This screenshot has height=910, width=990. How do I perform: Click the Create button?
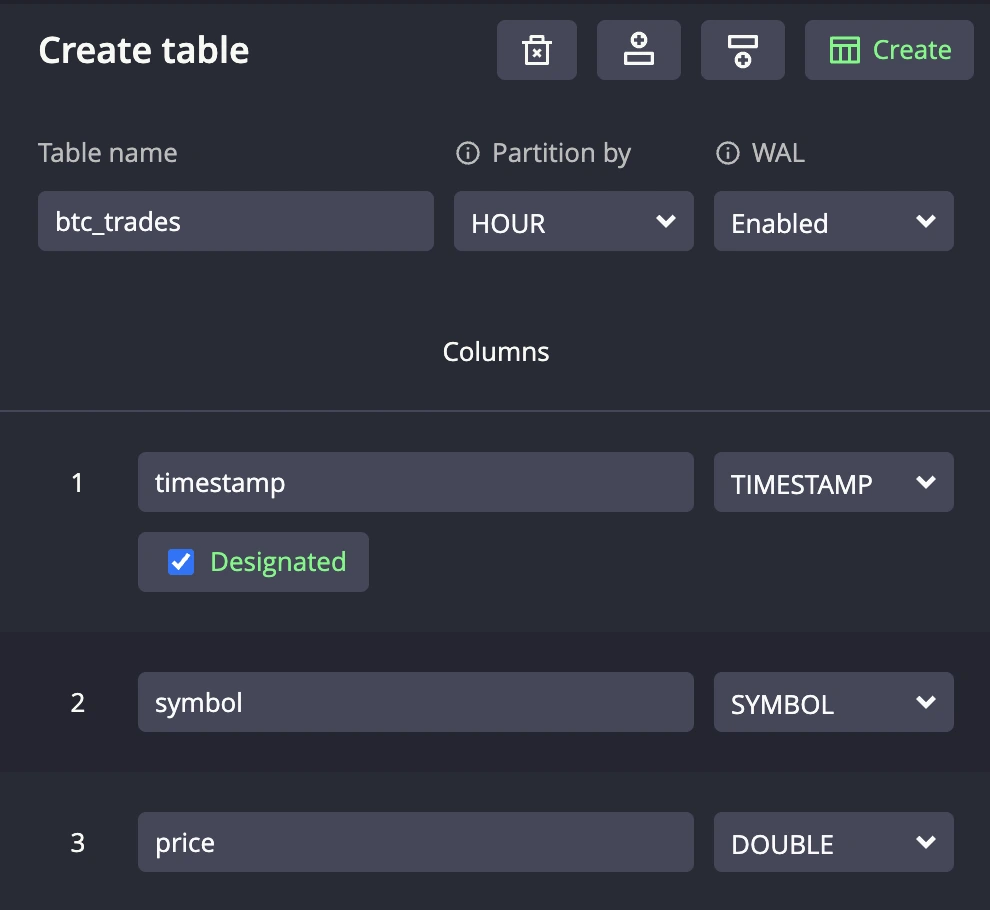tap(889, 49)
